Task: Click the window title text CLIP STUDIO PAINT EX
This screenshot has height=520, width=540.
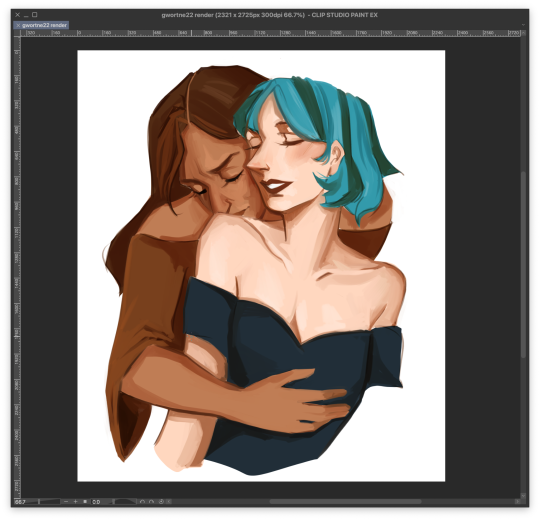Action: coord(344,15)
